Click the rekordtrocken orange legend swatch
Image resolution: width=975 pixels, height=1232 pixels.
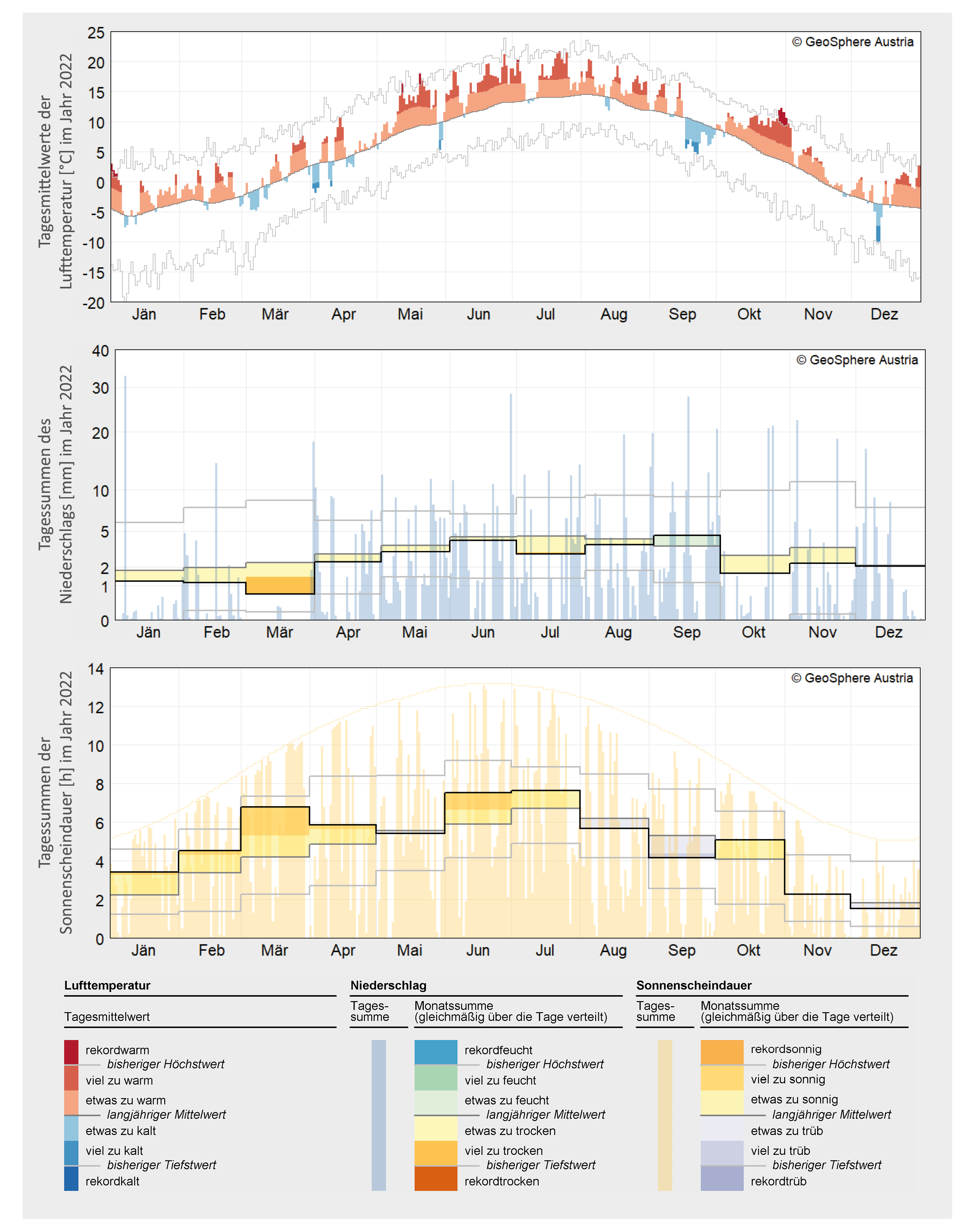pos(436,1179)
